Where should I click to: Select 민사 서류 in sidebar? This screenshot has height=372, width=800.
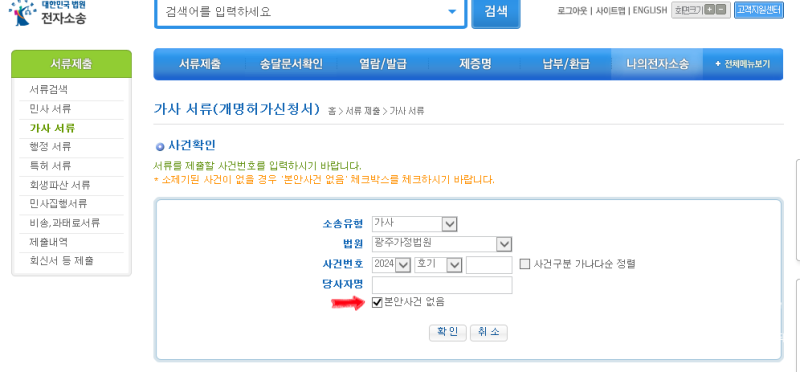click(x=50, y=109)
